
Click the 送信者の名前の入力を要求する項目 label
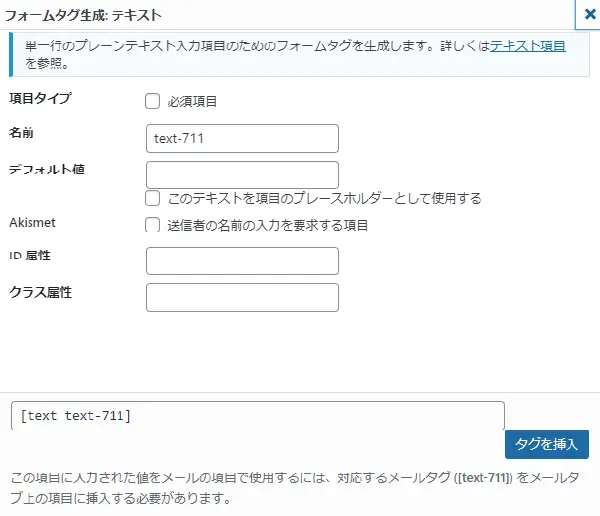coord(267,225)
